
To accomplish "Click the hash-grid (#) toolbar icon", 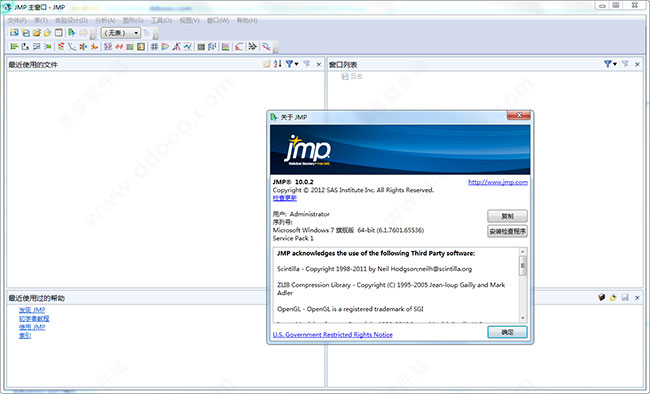I will point(154,47).
